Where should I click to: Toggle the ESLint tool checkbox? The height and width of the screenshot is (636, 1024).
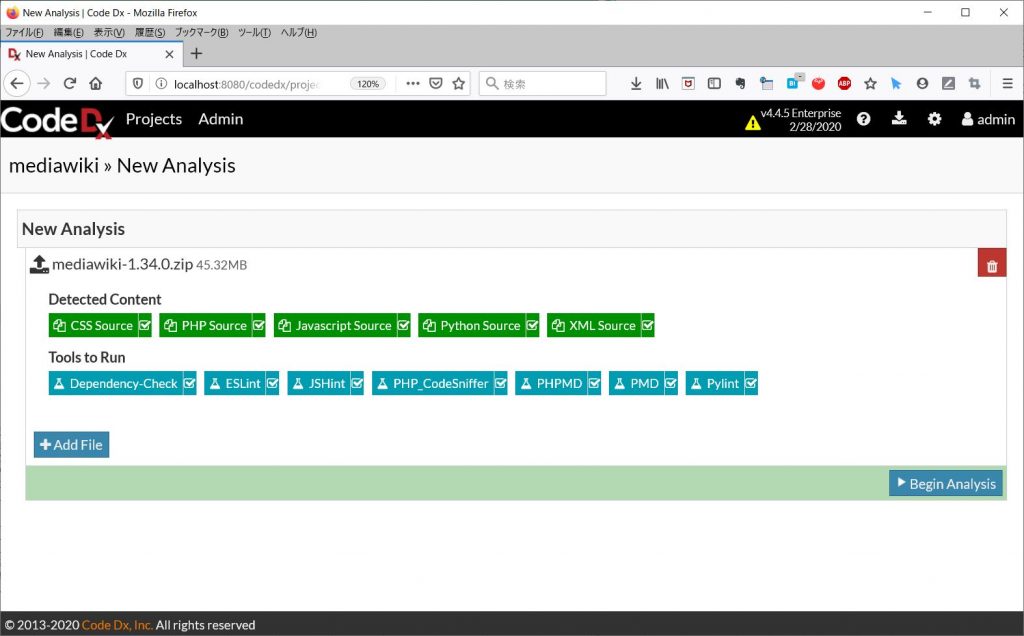coord(272,383)
